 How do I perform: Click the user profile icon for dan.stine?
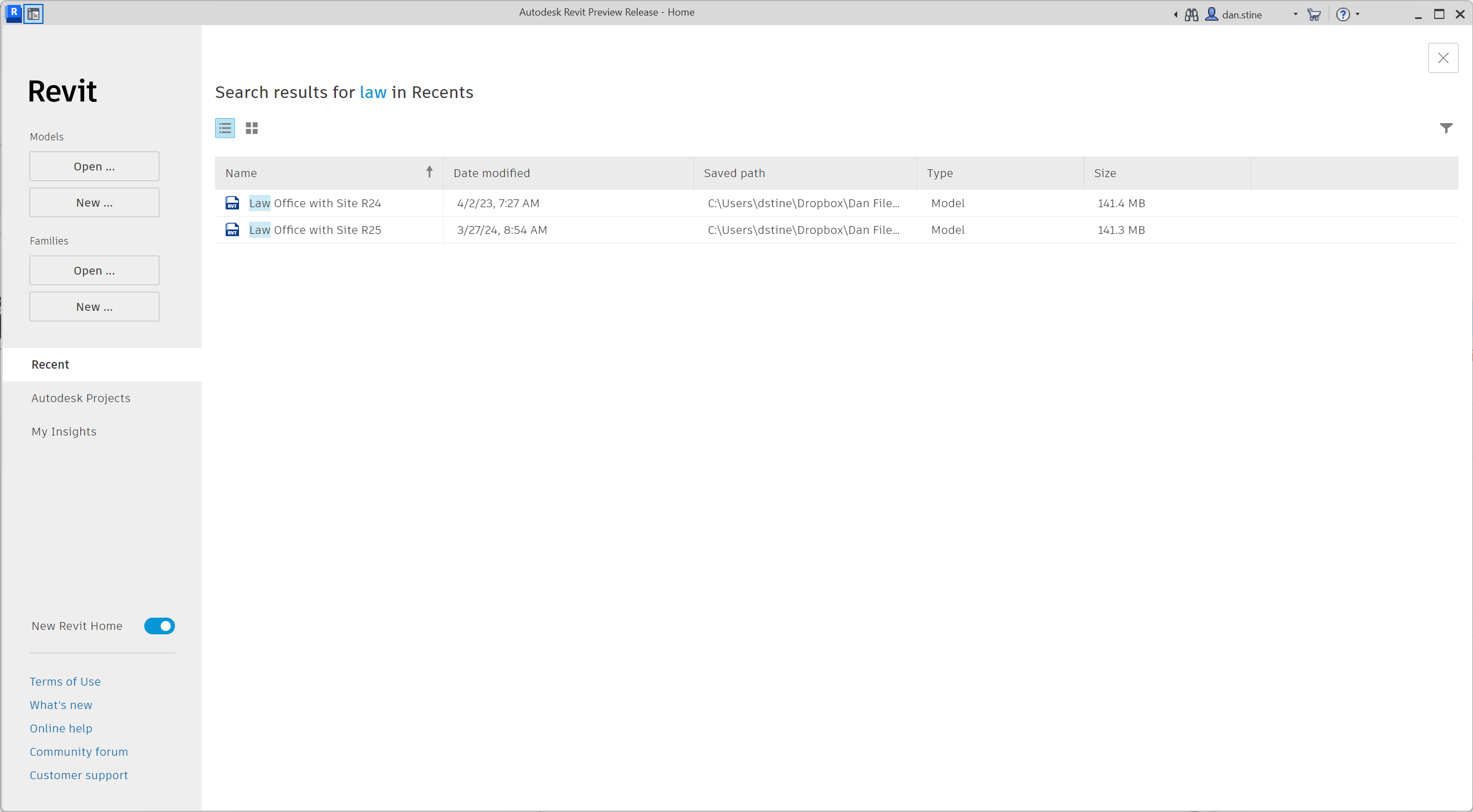click(1211, 14)
